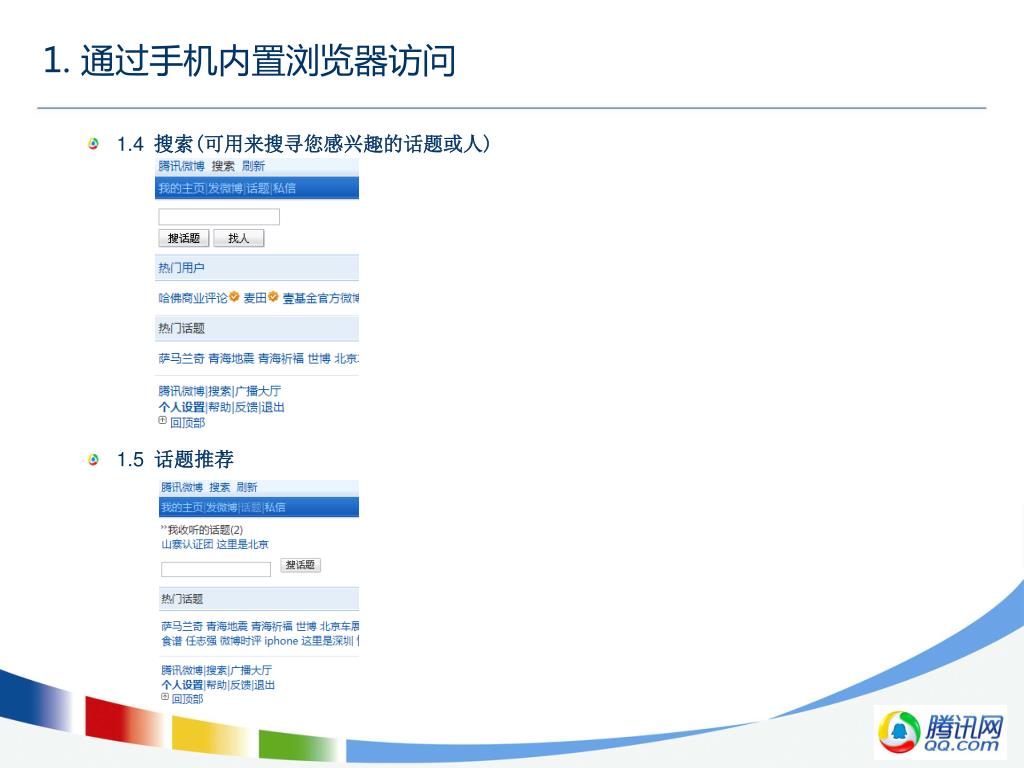Click footer 退出 in 1.4 screenshot
The image size is (1024, 768).
point(273,408)
